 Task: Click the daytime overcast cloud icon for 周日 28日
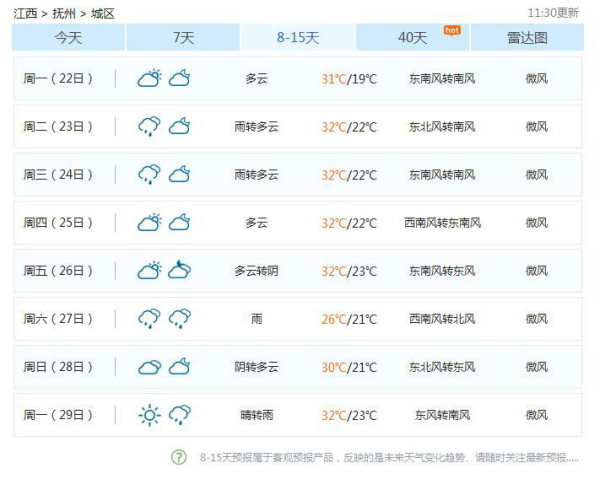150,367
